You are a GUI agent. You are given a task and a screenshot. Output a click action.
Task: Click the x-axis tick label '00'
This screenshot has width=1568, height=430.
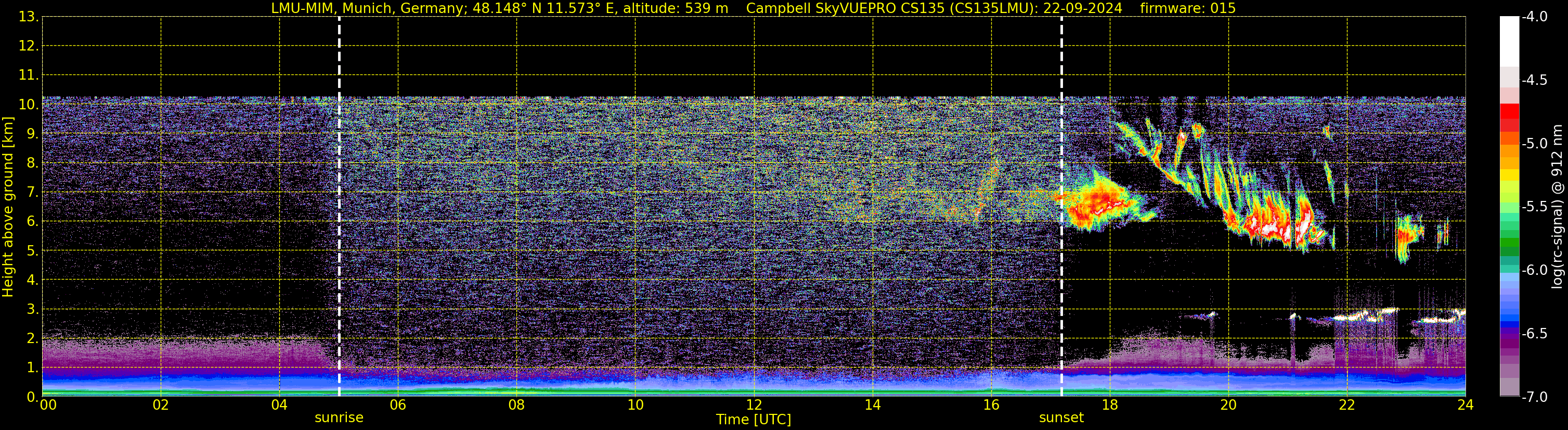click(x=48, y=405)
